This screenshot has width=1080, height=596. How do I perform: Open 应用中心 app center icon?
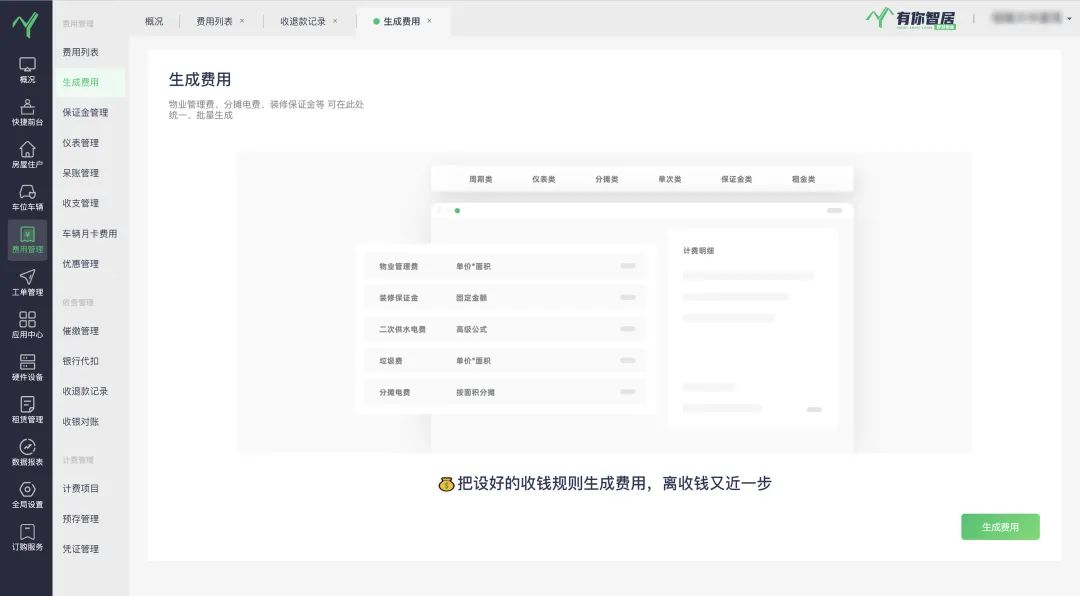point(27,320)
